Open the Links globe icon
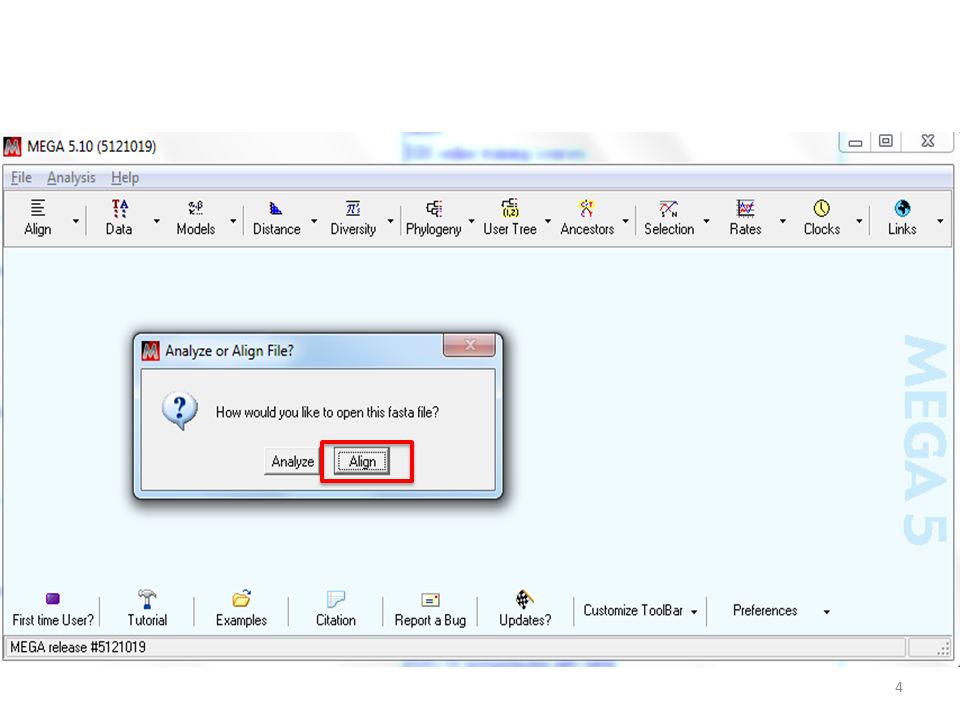 click(902, 208)
